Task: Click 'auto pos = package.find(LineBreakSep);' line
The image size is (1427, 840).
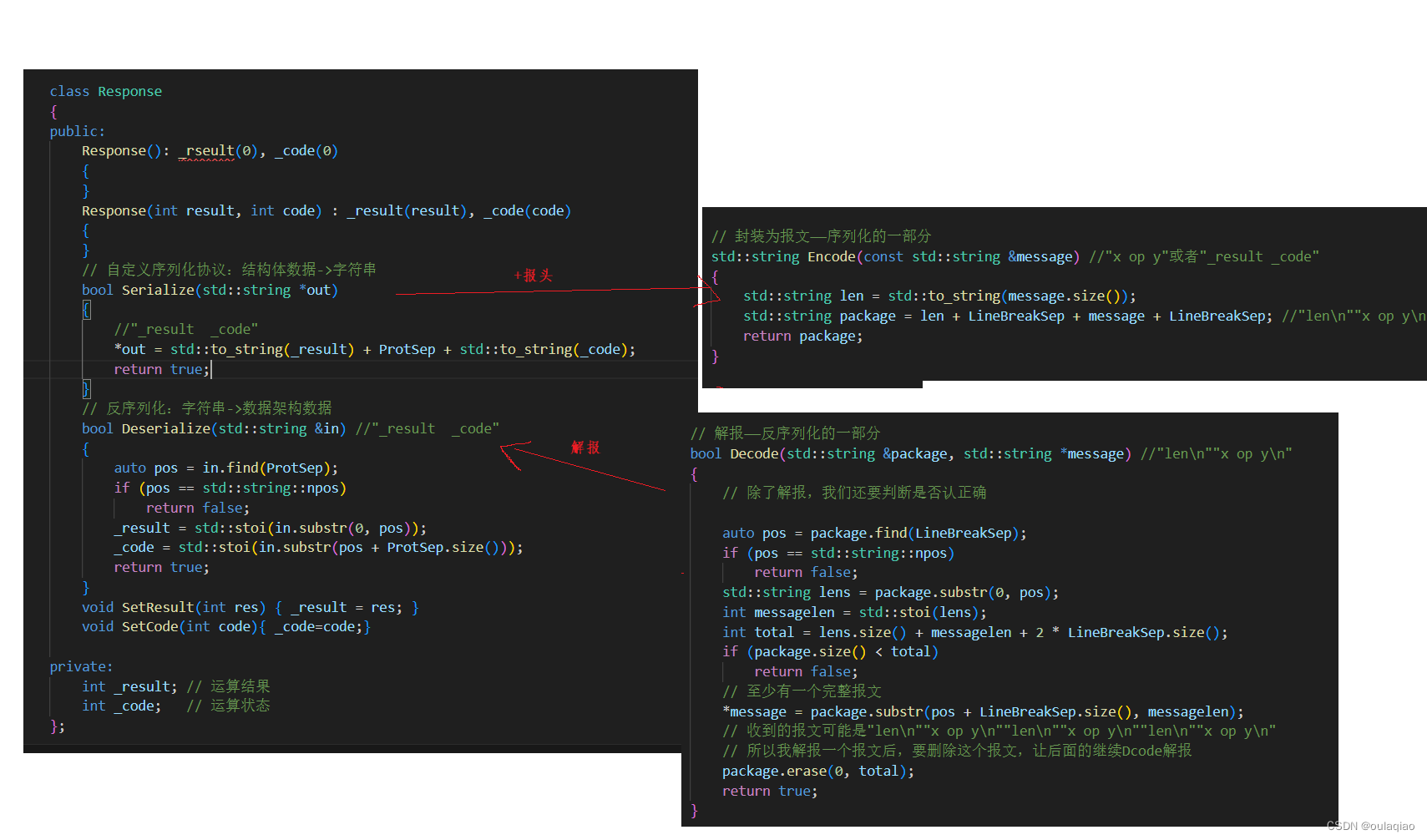Action: 874,533
